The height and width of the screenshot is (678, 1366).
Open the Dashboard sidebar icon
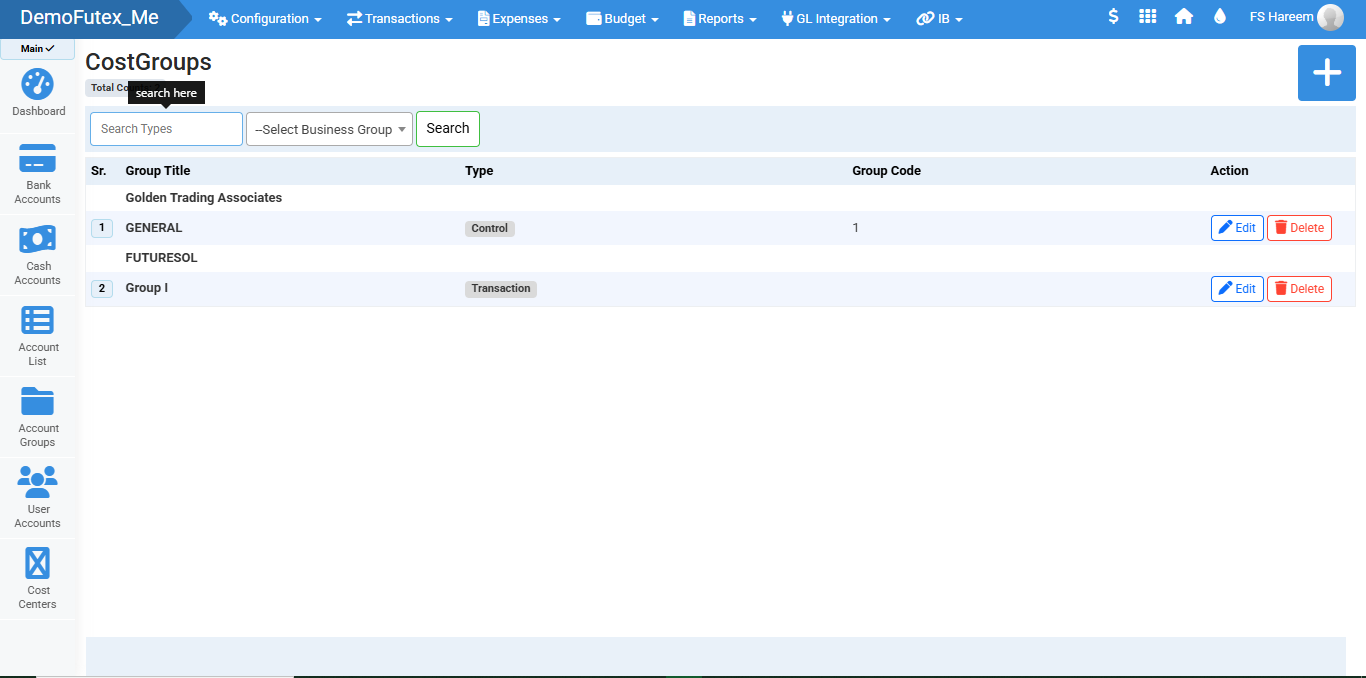coord(38,86)
